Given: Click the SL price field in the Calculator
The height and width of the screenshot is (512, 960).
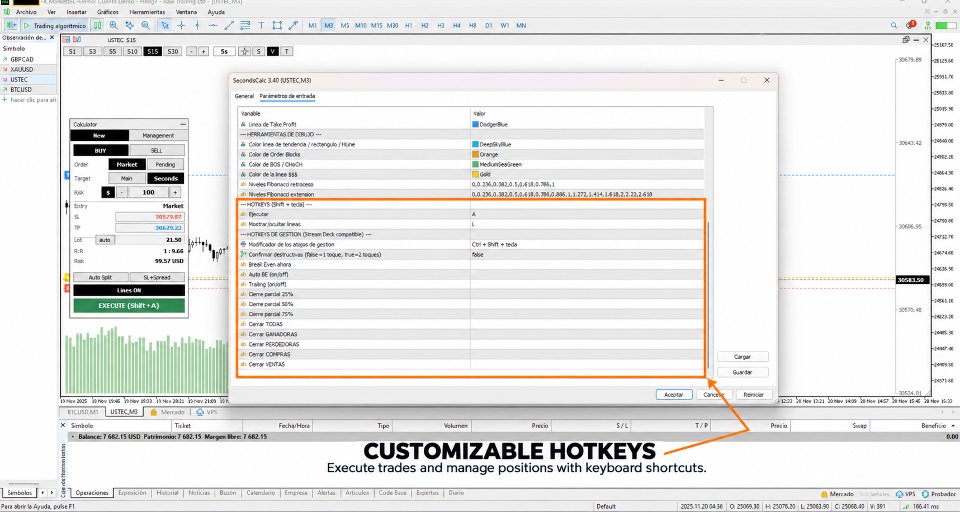Looking at the screenshot, I should click(150, 217).
